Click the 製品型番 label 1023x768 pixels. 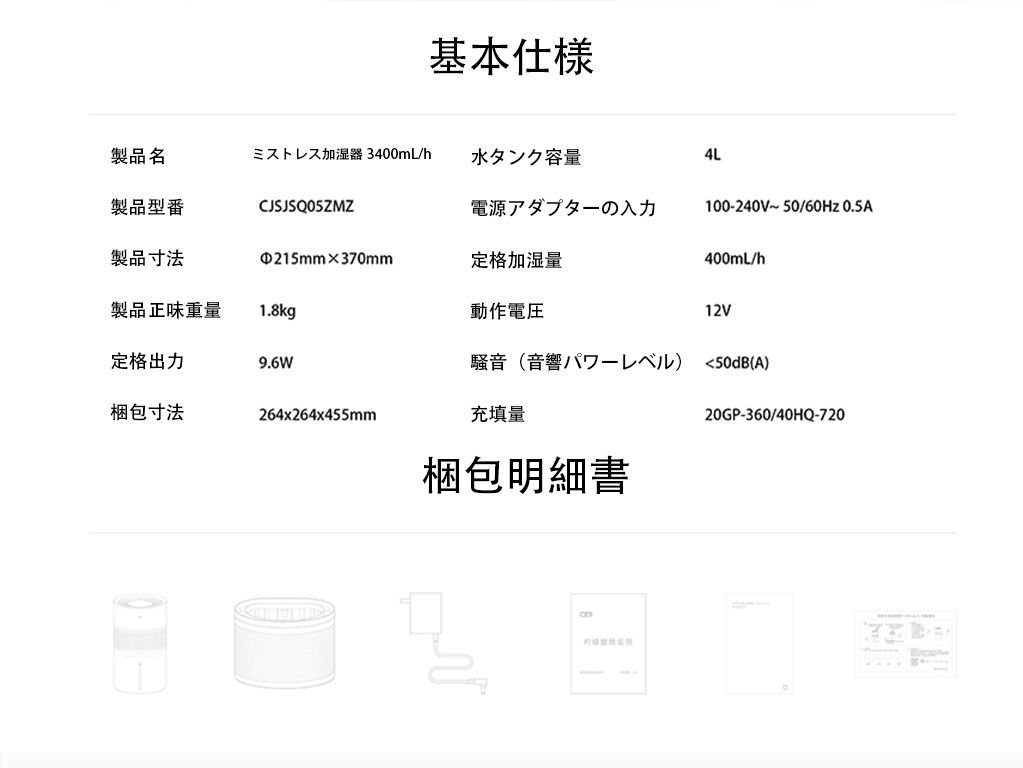pos(147,207)
